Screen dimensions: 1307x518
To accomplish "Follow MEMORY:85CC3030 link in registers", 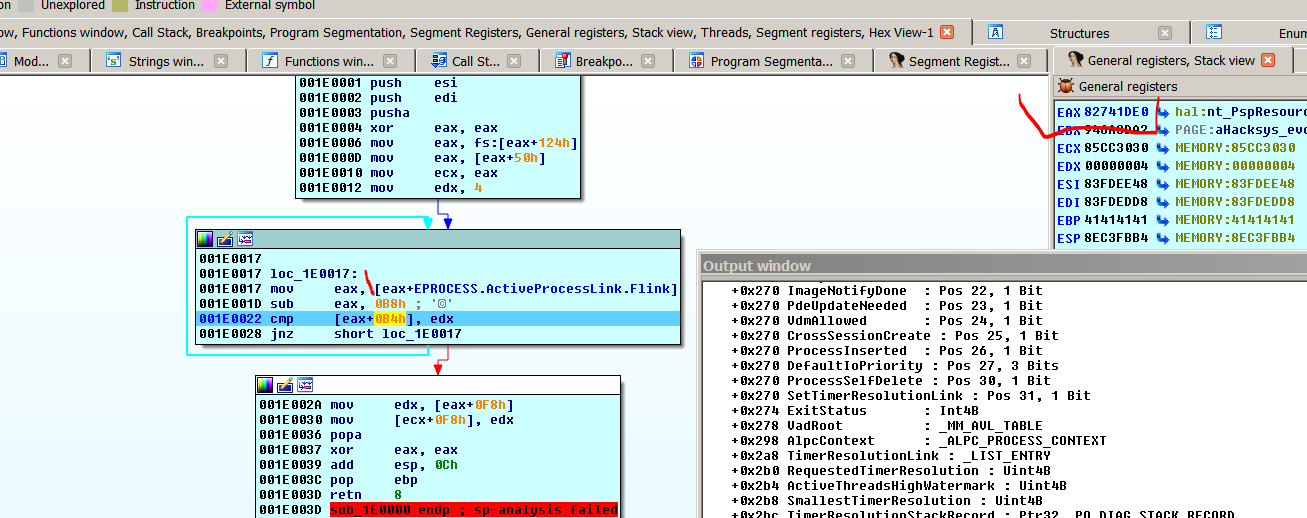I will 1234,148.
